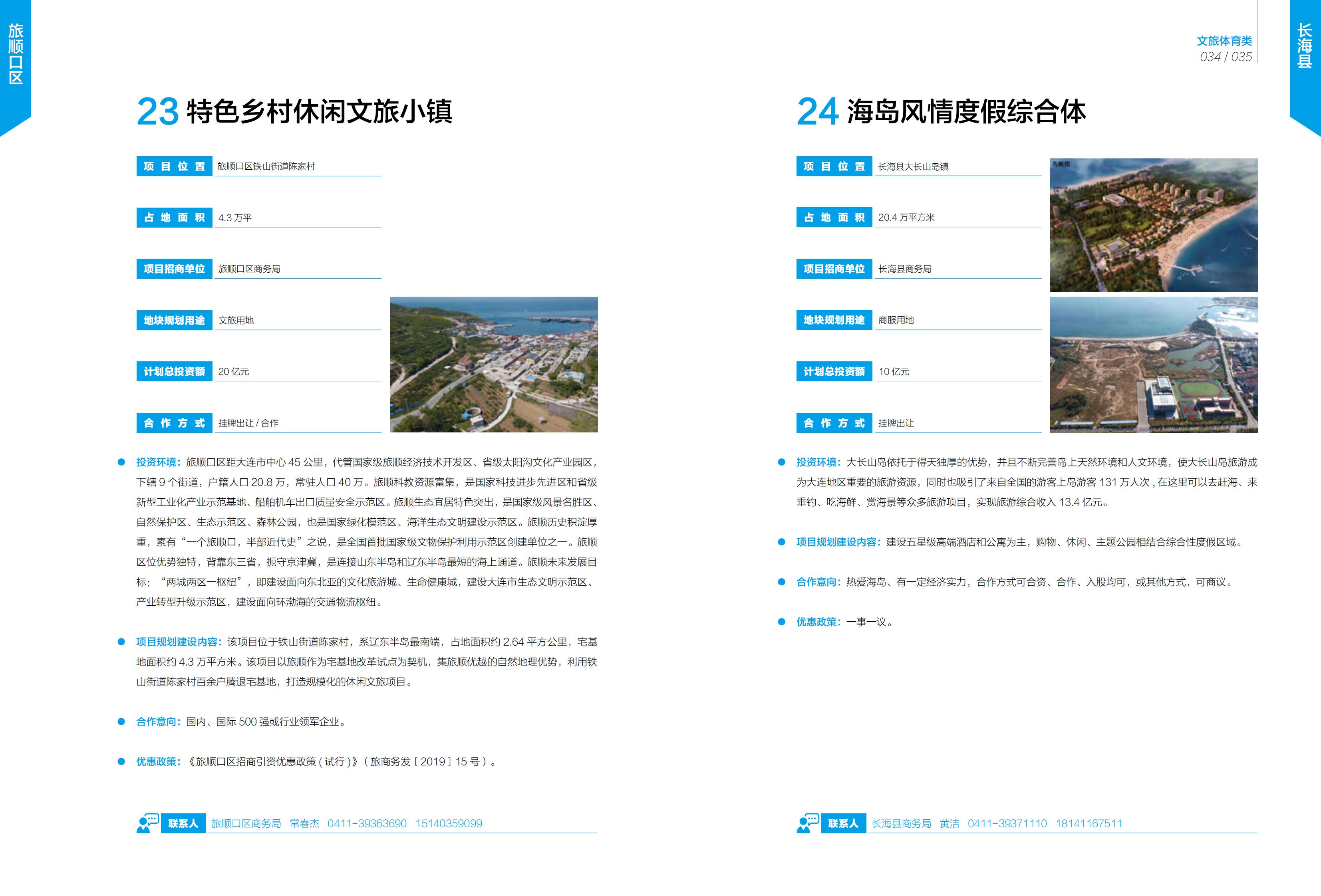Click the 计划总投资额 label on left page
Screen dimensions: 1321x896
click(x=175, y=372)
